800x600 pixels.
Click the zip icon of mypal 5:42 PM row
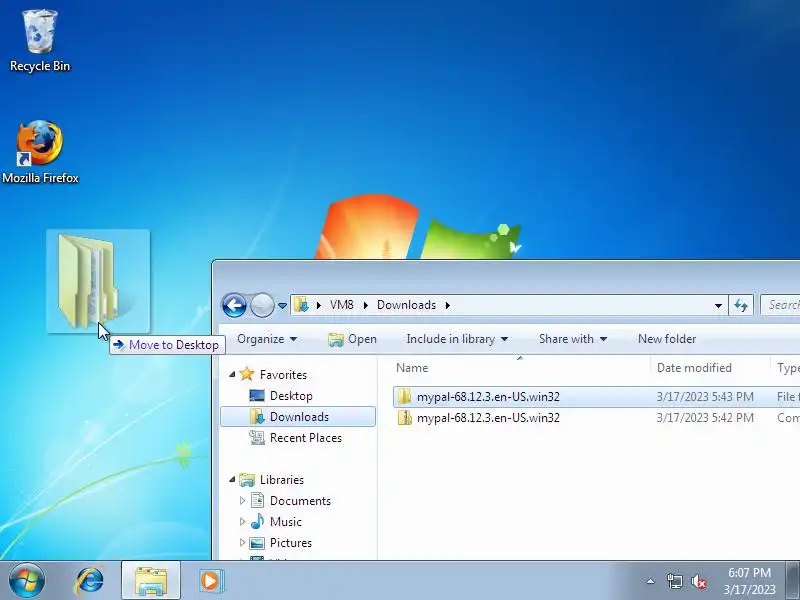405,417
